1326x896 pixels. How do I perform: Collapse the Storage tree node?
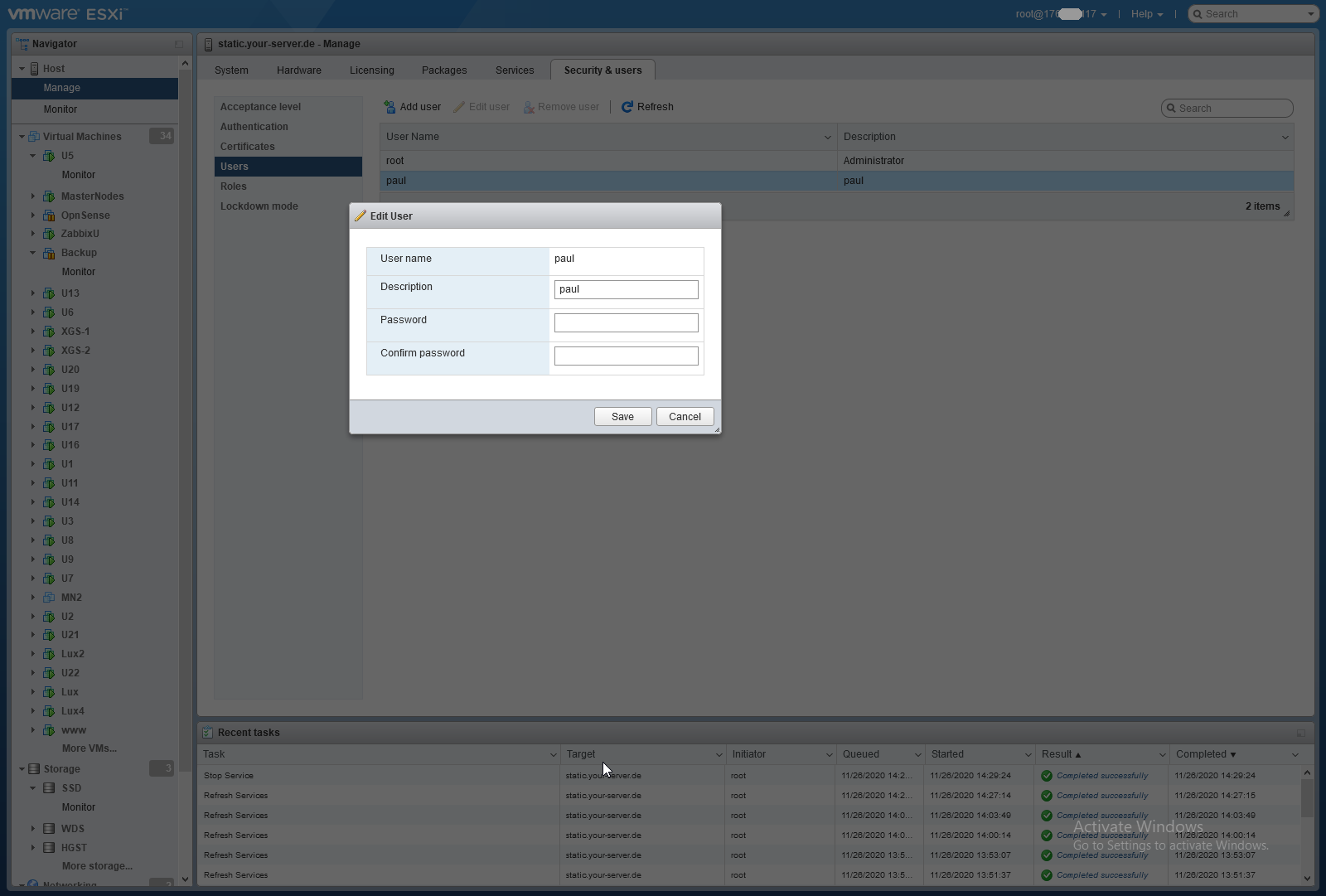pos(22,769)
